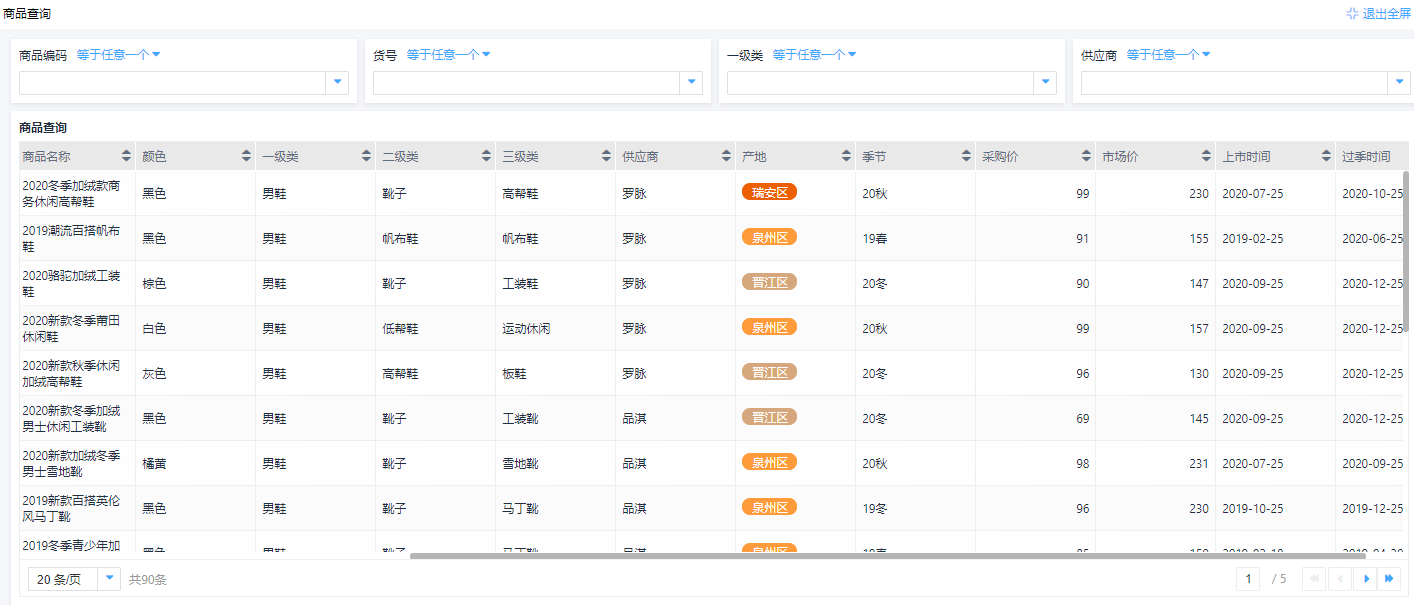The image size is (1414, 605).
Task: Sort by the 商品名称 column sort icon
Action: [126, 156]
